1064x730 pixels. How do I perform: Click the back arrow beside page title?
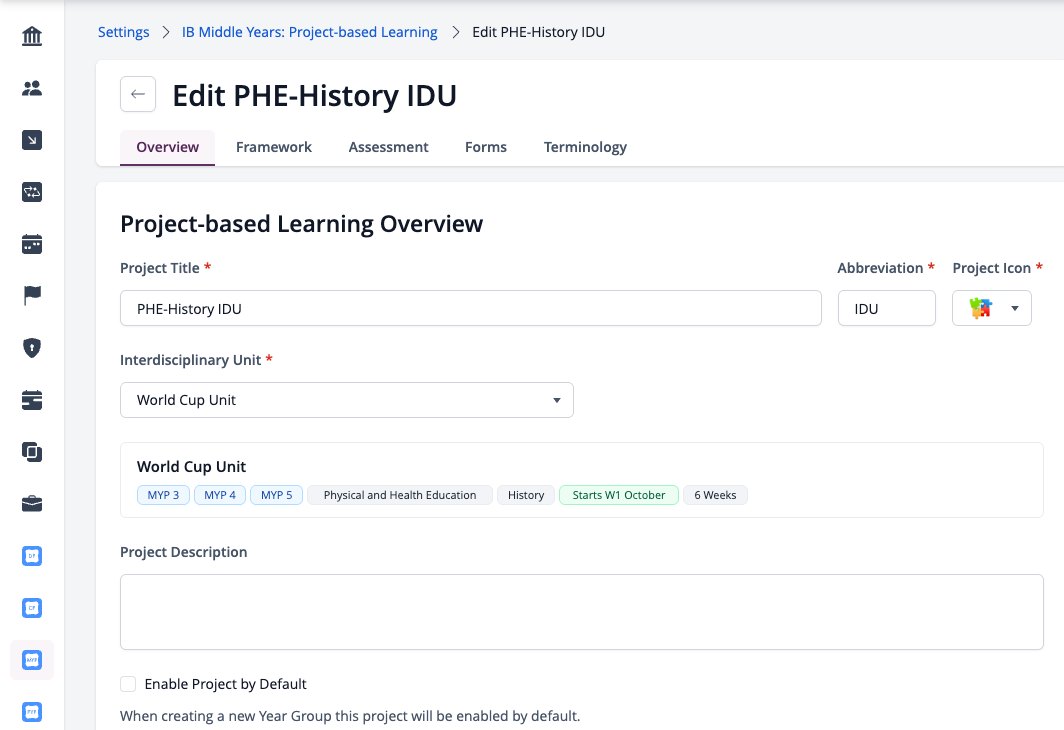[138, 94]
